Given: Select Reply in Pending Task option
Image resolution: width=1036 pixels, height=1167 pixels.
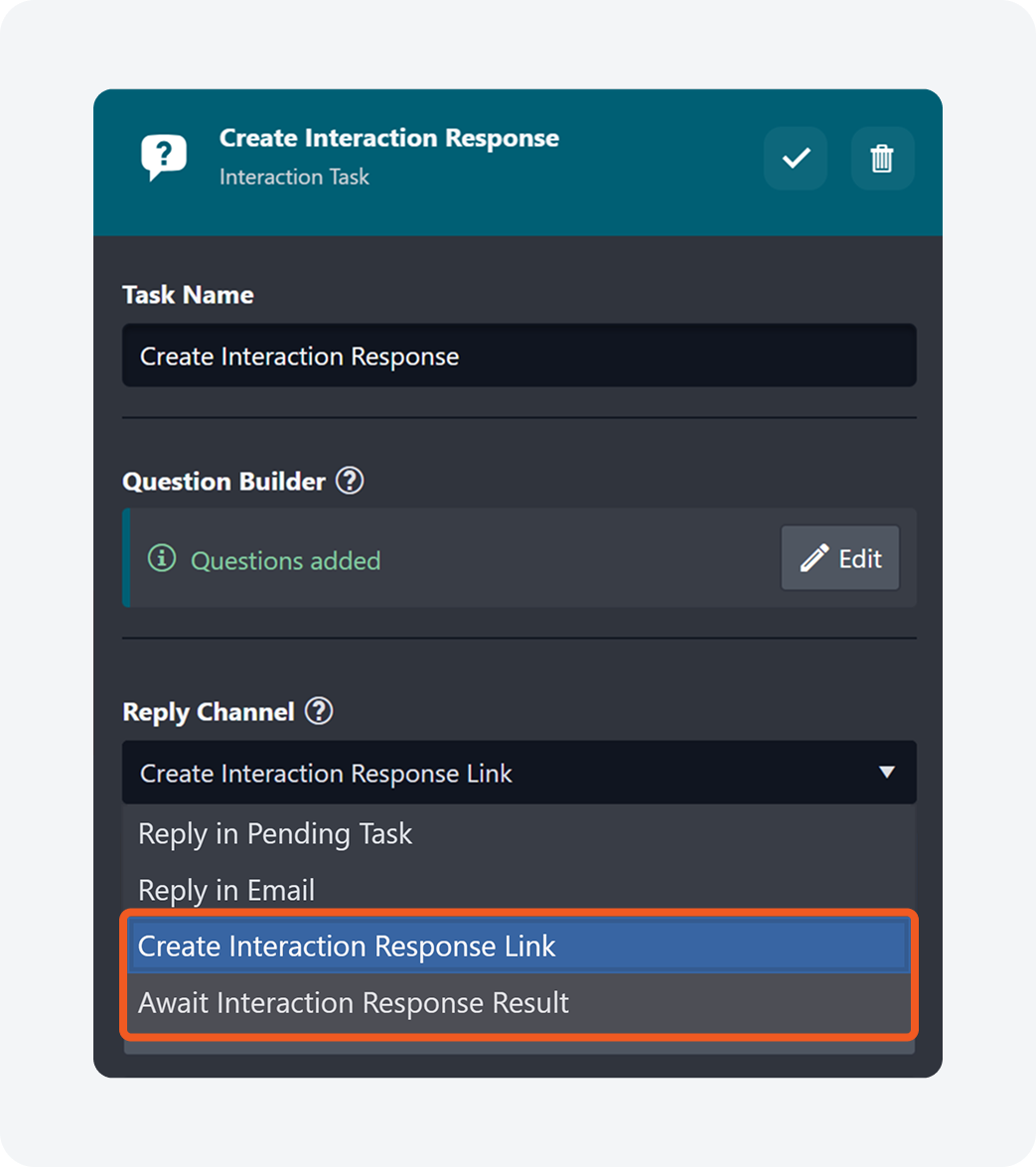Looking at the screenshot, I should coord(275,834).
